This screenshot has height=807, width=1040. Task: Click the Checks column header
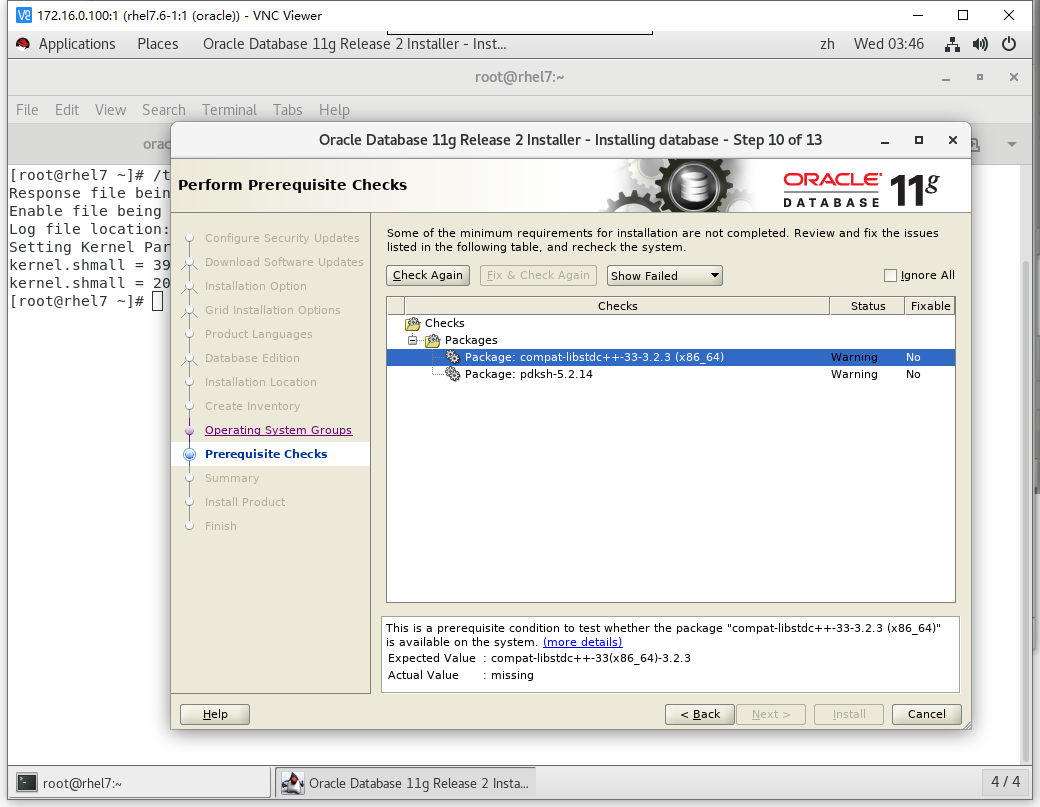coord(617,306)
